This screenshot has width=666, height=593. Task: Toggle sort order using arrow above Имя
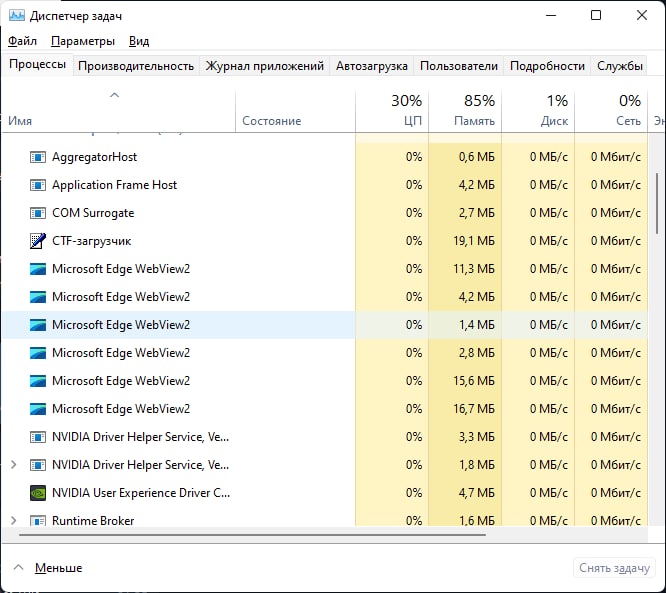(x=115, y=95)
